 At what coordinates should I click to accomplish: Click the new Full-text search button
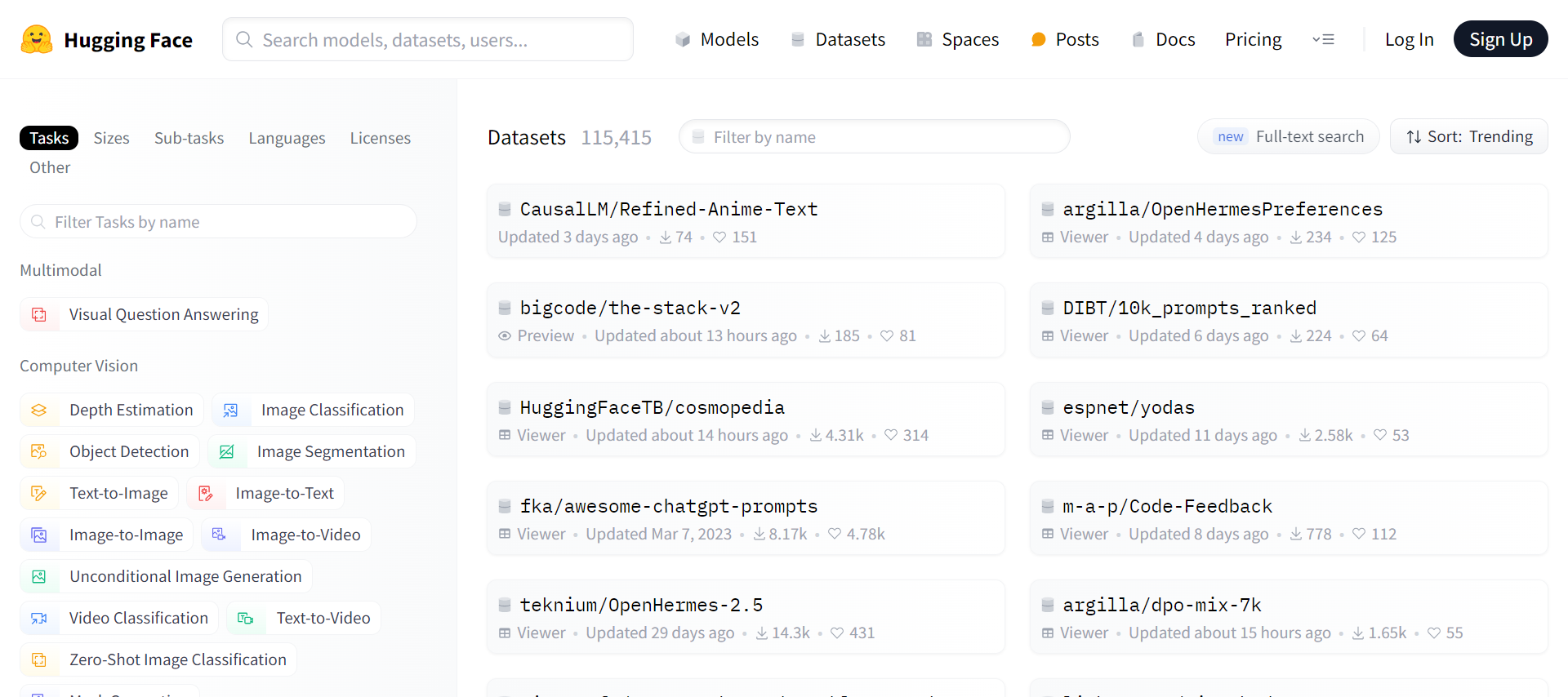[x=1288, y=136]
